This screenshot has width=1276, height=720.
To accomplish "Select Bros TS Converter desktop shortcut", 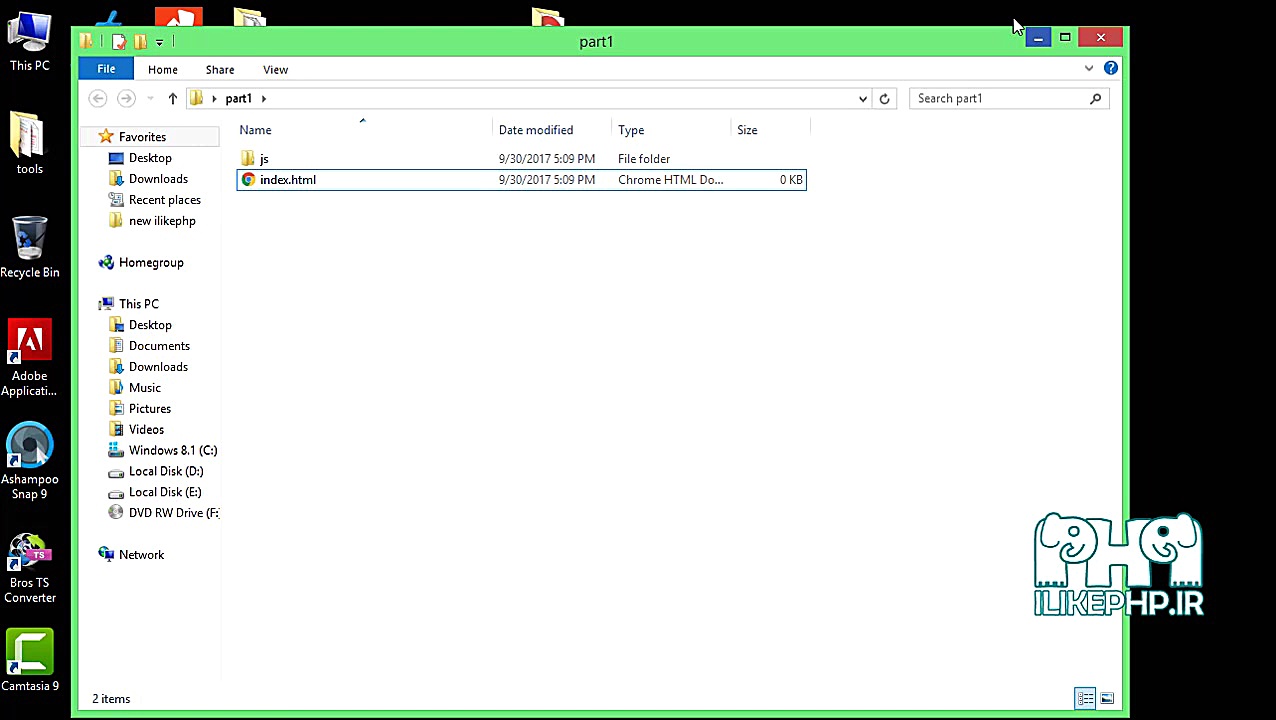I will click(x=30, y=568).
